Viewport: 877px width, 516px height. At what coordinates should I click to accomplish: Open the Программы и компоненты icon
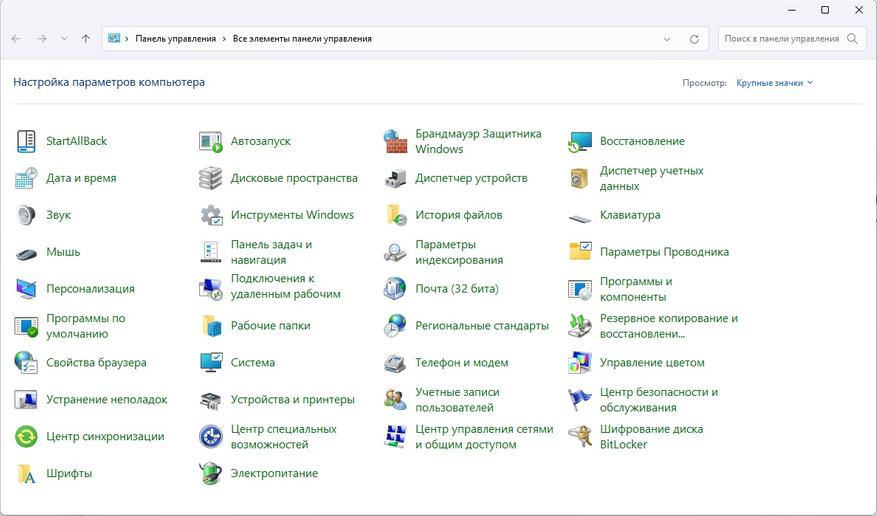pos(580,290)
